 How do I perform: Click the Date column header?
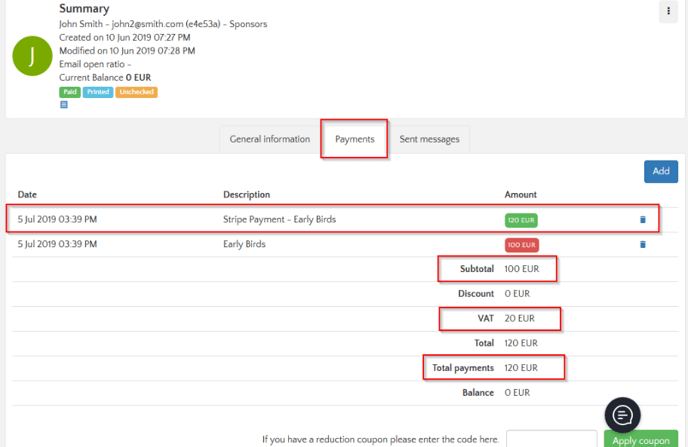pyautogui.click(x=27, y=194)
